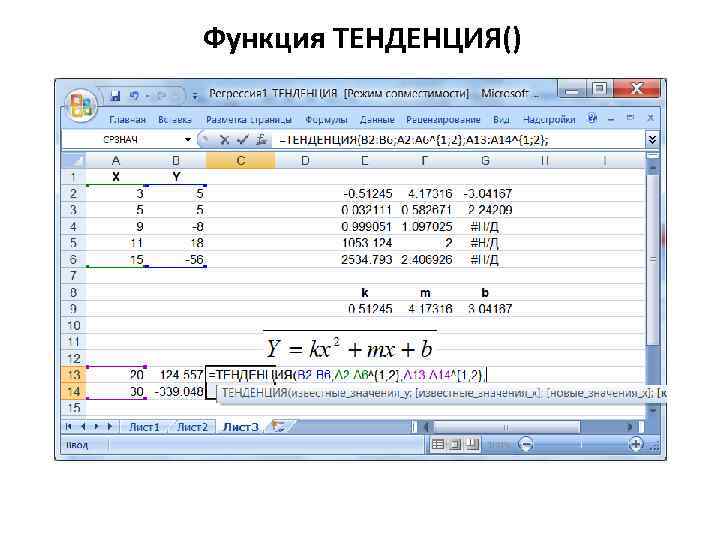Go to first sheet tab arrow
This screenshot has height=540, width=720.
pos(69,427)
